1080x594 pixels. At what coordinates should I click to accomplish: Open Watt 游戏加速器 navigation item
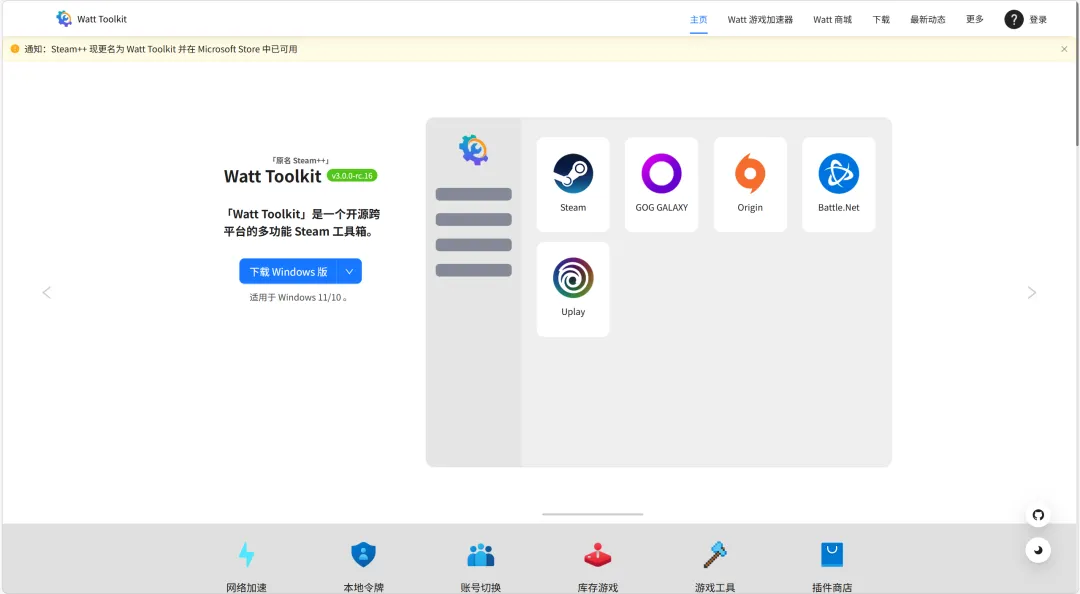pyautogui.click(x=760, y=19)
